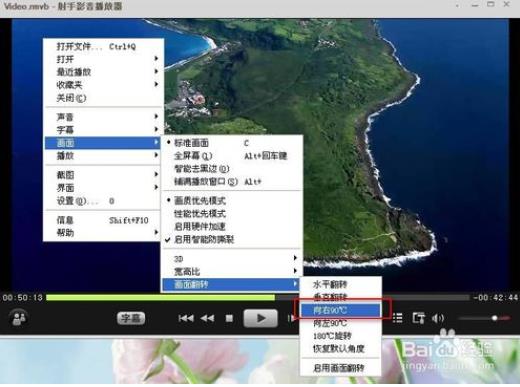This screenshot has width=520, height=387.
Task: Click the elapsed time 00:50:13
Action: pyautogui.click(x=23, y=297)
